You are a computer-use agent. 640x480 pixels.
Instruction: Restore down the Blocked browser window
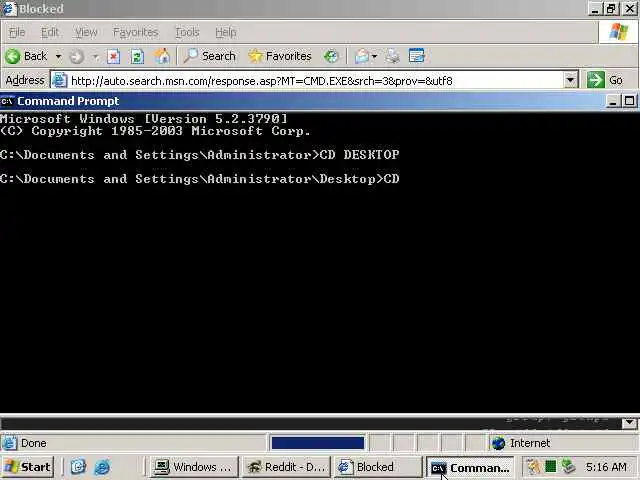tap(611, 9)
